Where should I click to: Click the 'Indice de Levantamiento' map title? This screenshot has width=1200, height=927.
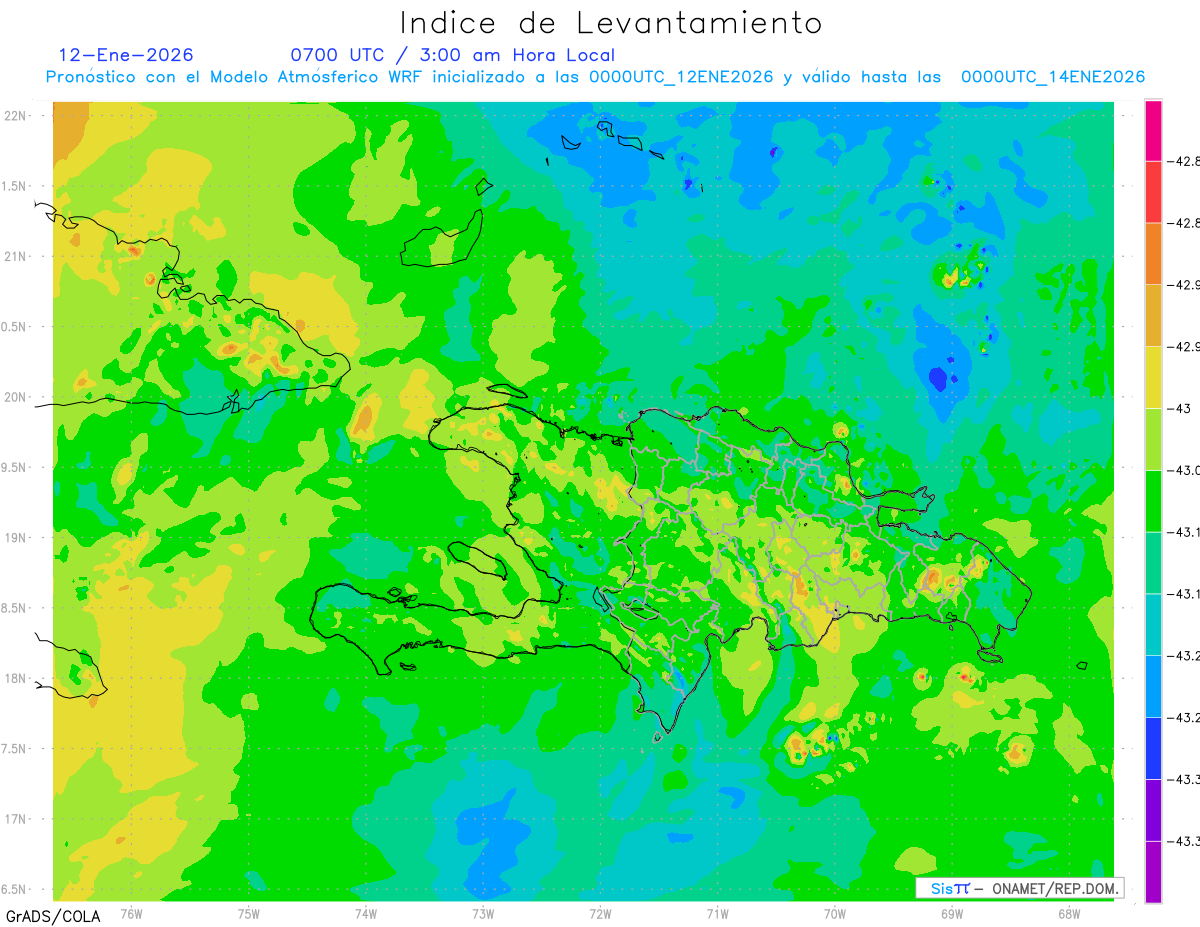611,23
